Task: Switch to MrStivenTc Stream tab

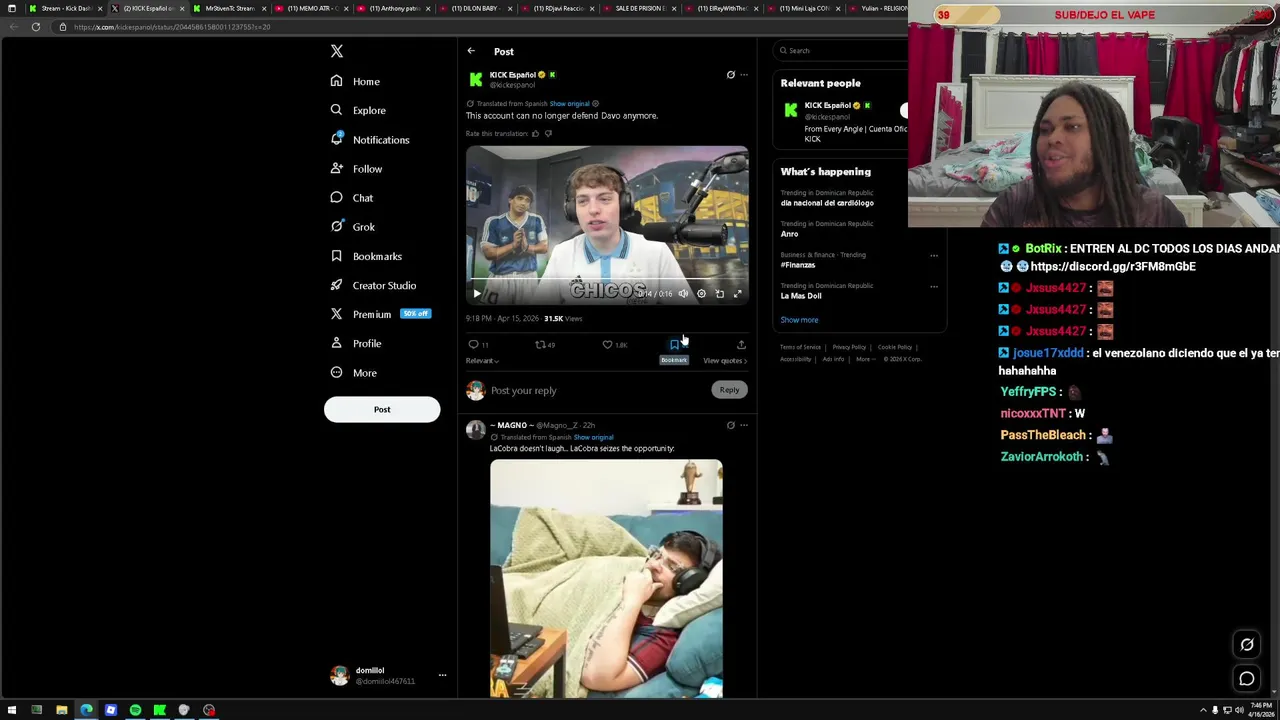Action: tap(230, 8)
